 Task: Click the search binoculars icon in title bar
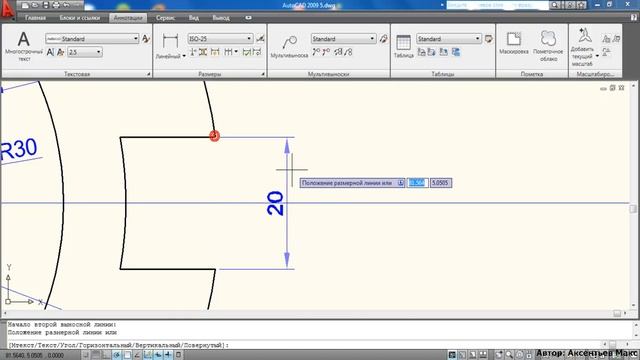coord(556,5)
